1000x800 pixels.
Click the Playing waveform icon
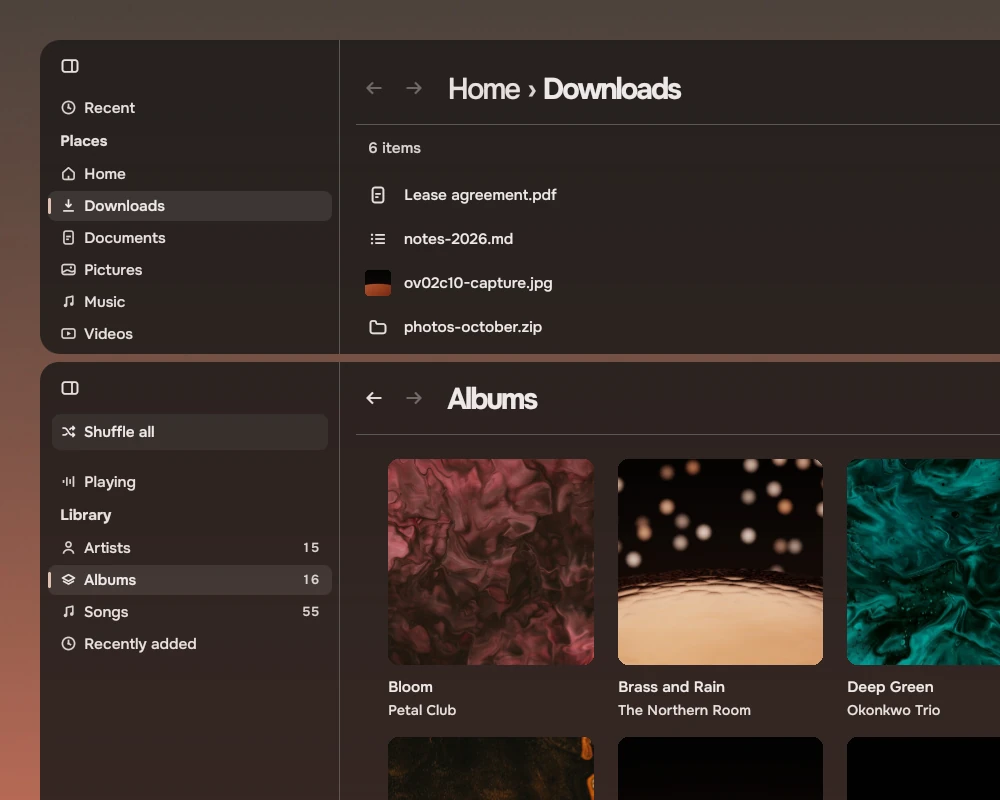click(x=68, y=482)
